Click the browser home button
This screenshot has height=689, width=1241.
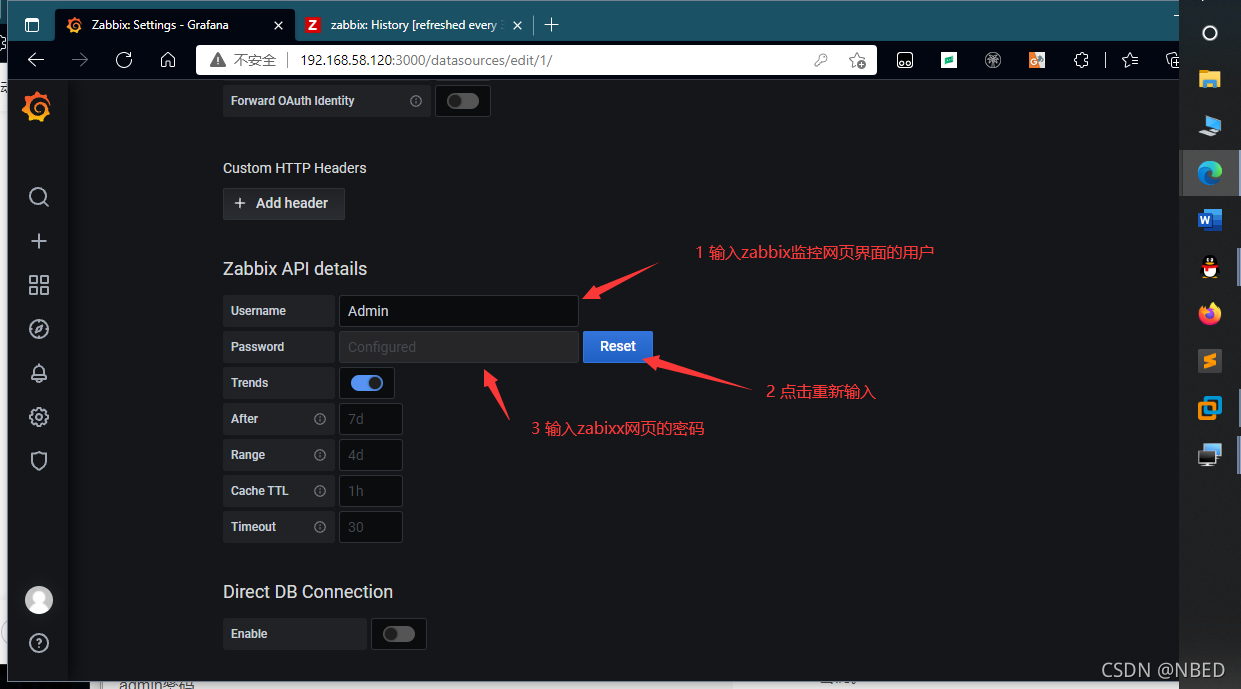[168, 60]
